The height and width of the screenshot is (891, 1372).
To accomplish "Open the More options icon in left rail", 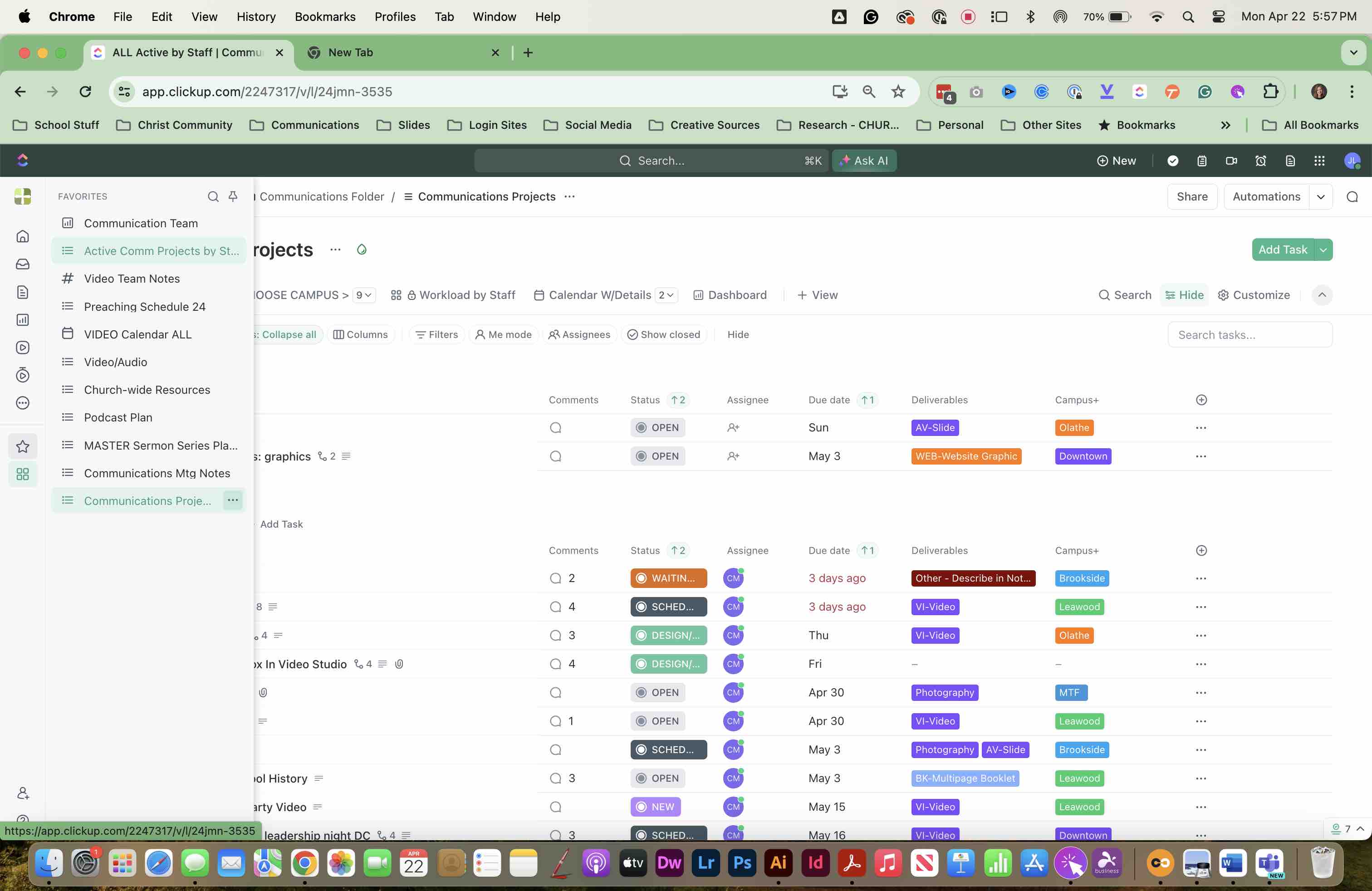I will click(23, 403).
